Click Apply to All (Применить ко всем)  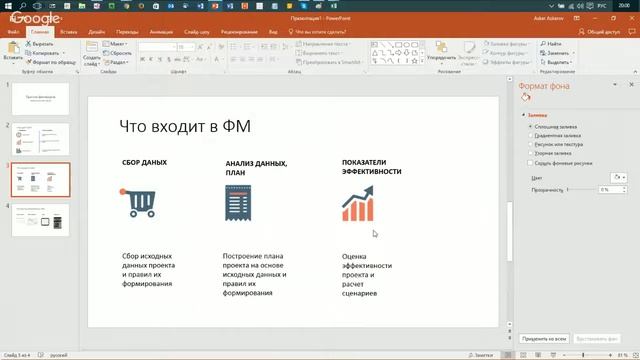click(544, 339)
